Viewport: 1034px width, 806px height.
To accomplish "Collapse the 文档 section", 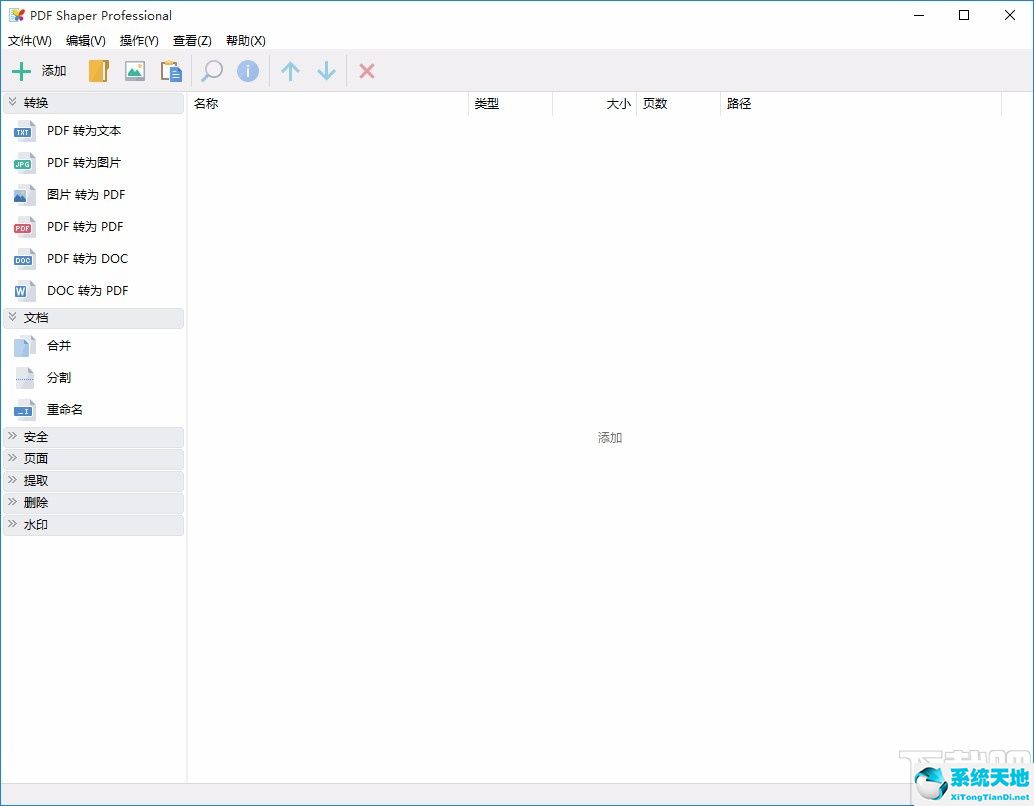I will 93,318.
